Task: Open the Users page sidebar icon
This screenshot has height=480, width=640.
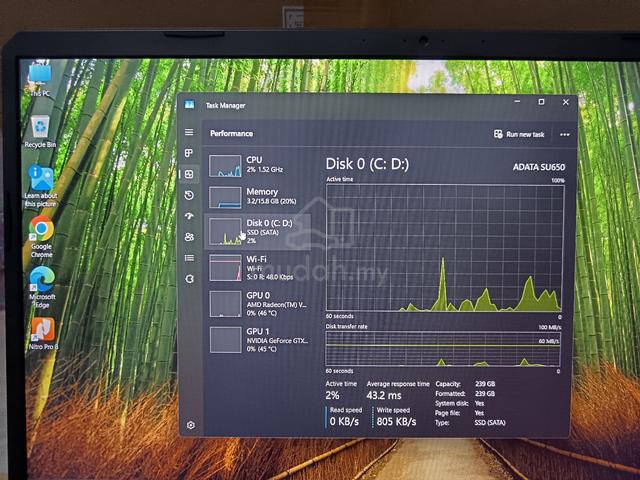Action: (x=189, y=237)
